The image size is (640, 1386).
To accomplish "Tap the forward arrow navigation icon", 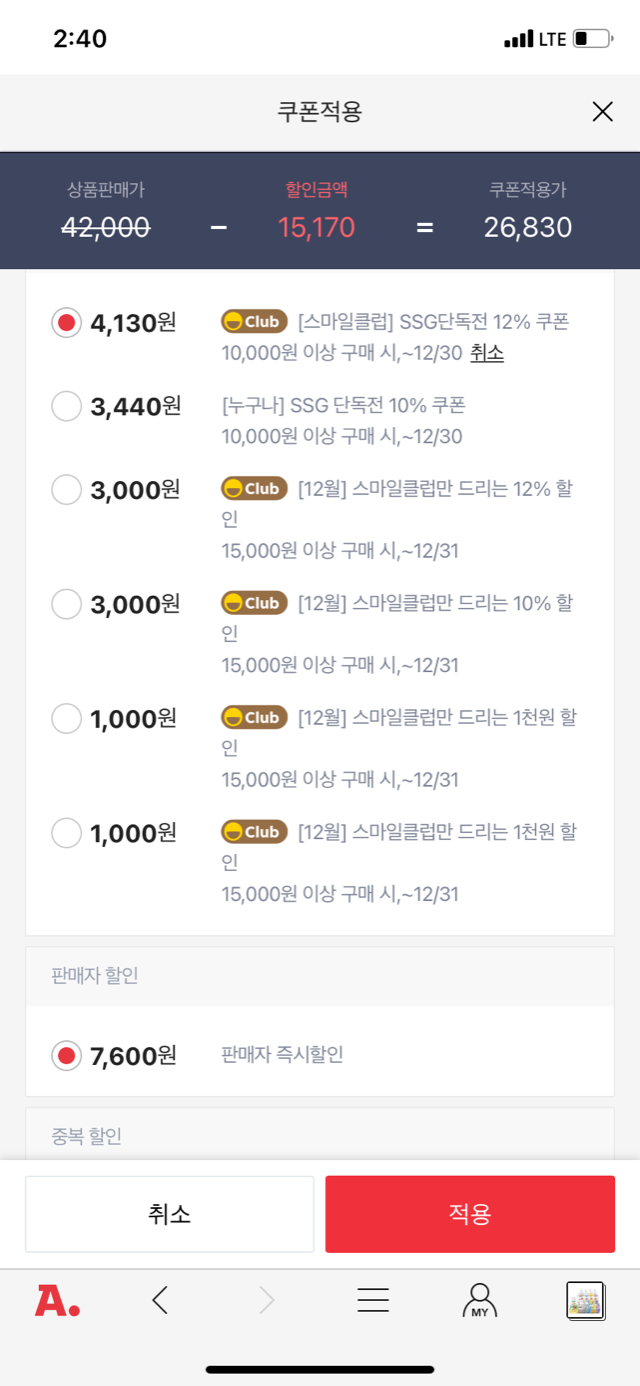I will pyautogui.click(x=266, y=1300).
